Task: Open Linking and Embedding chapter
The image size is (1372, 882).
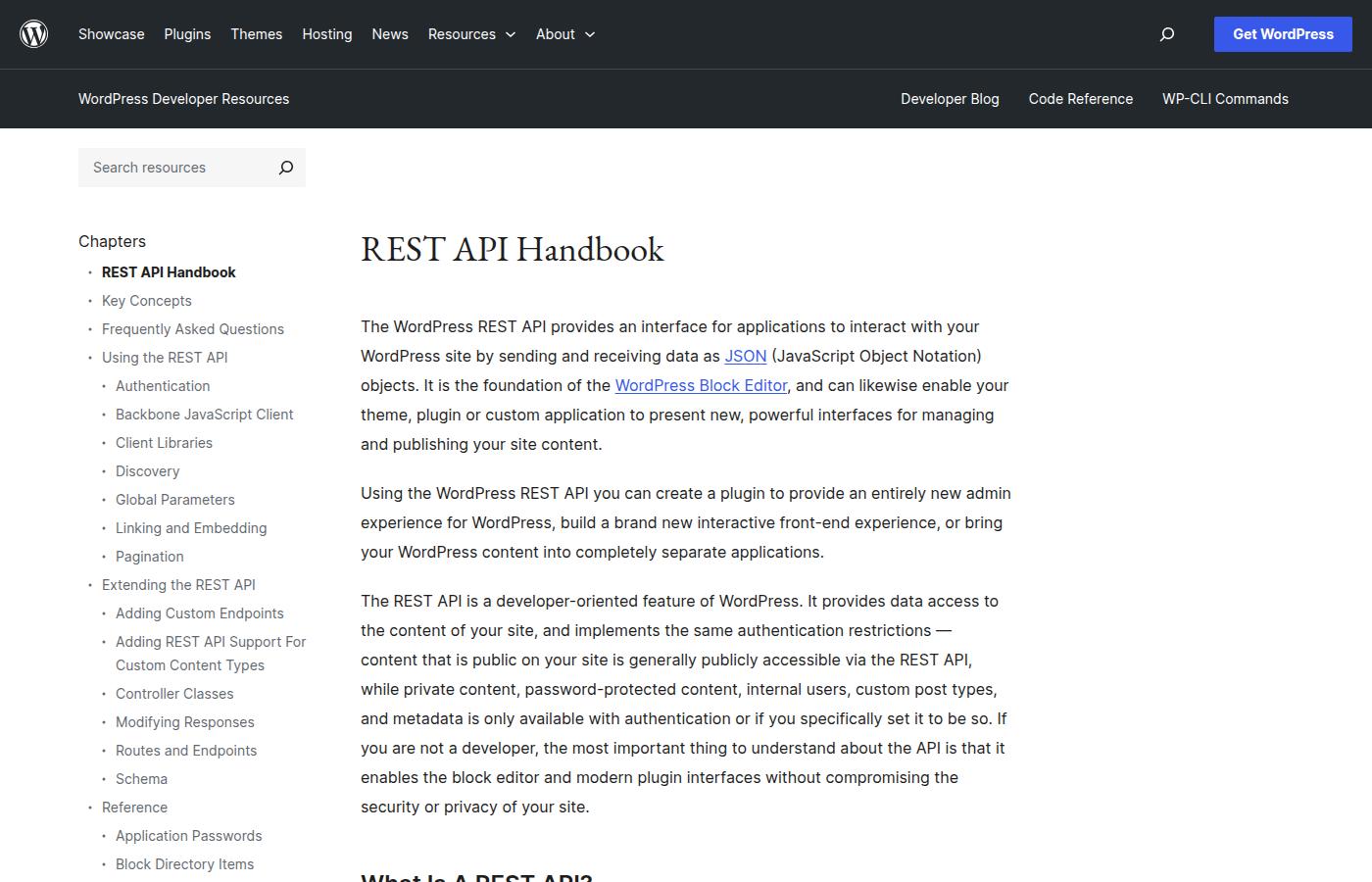Action: pos(191,528)
